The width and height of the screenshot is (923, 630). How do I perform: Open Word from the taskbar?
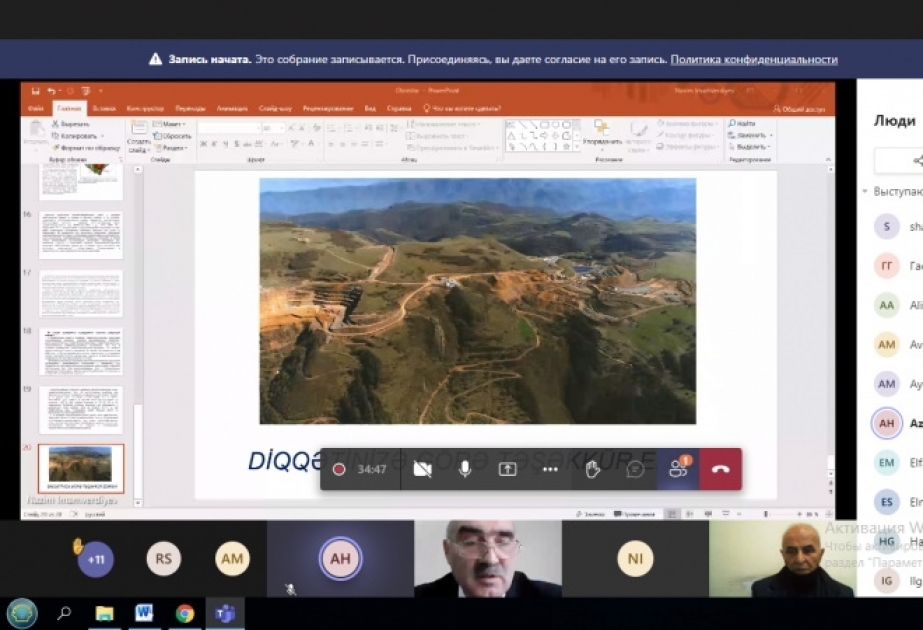coord(144,613)
